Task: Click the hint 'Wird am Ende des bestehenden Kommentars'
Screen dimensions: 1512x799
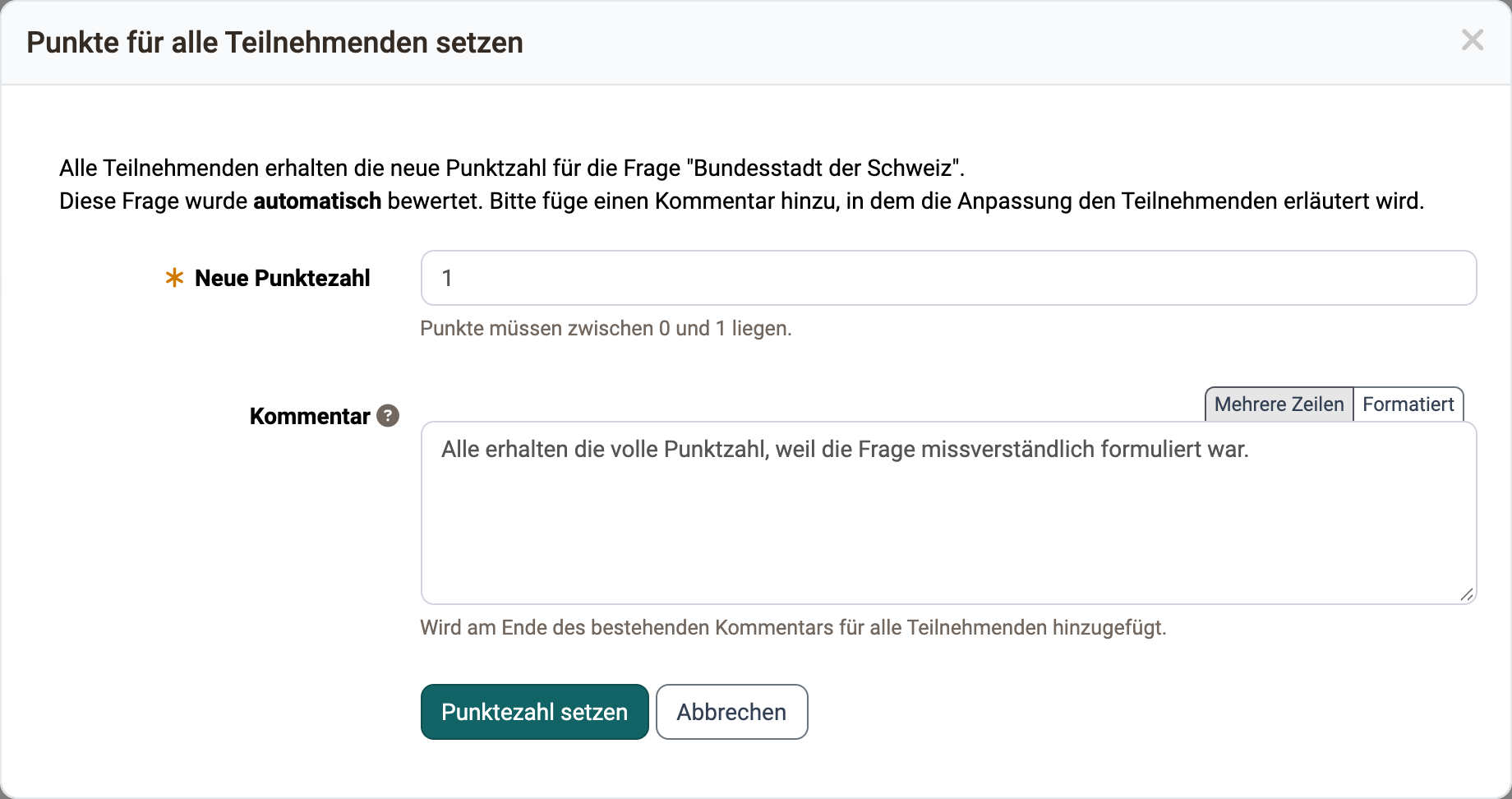Action: [x=627, y=628]
